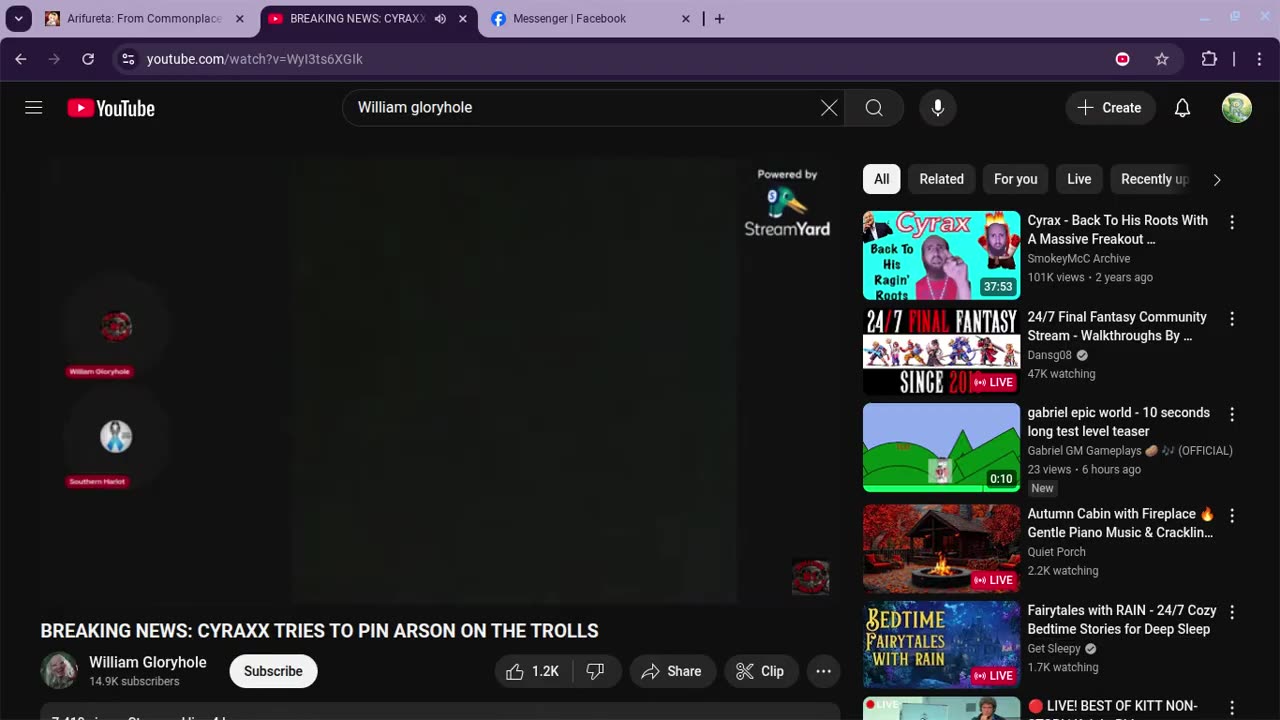
Task: Open the account avatar menu
Action: (1237, 108)
